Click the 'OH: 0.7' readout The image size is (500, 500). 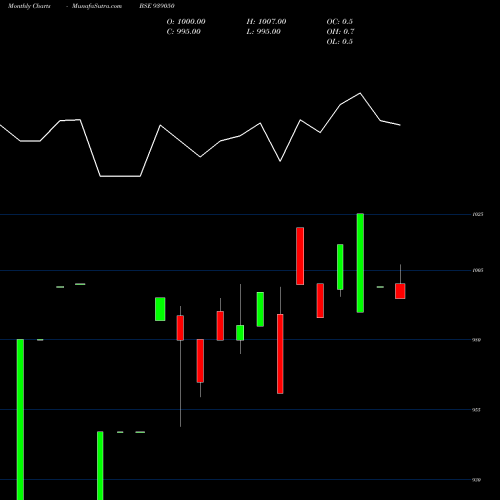click(x=340, y=32)
